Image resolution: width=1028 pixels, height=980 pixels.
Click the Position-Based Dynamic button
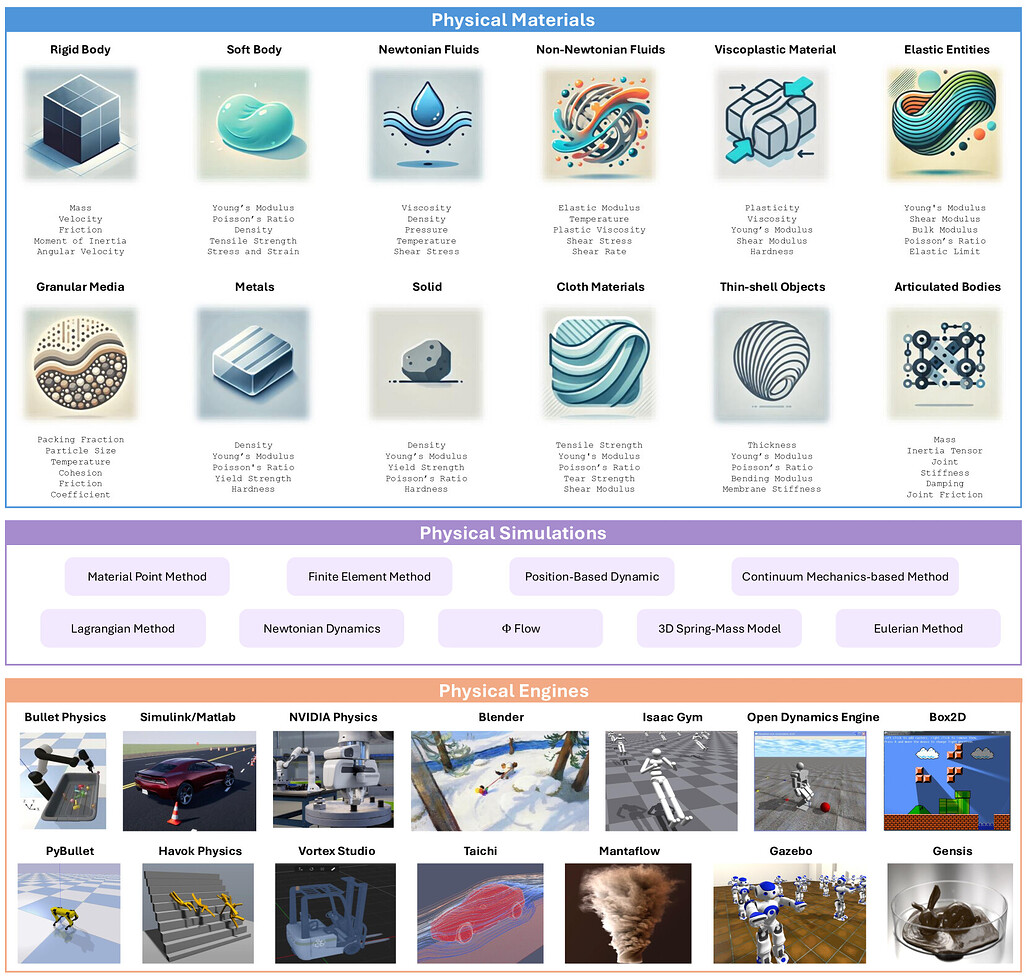pos(592,577)
